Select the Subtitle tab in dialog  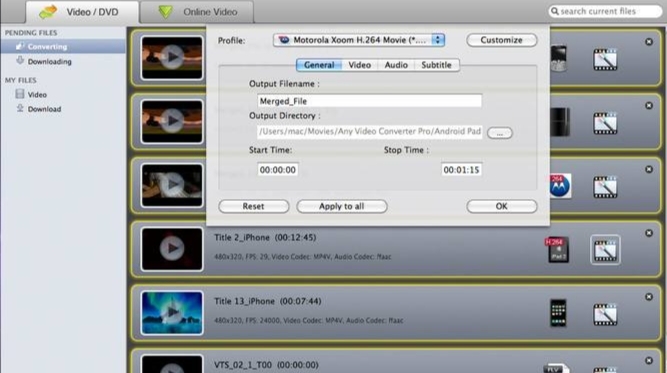(436, 65)
